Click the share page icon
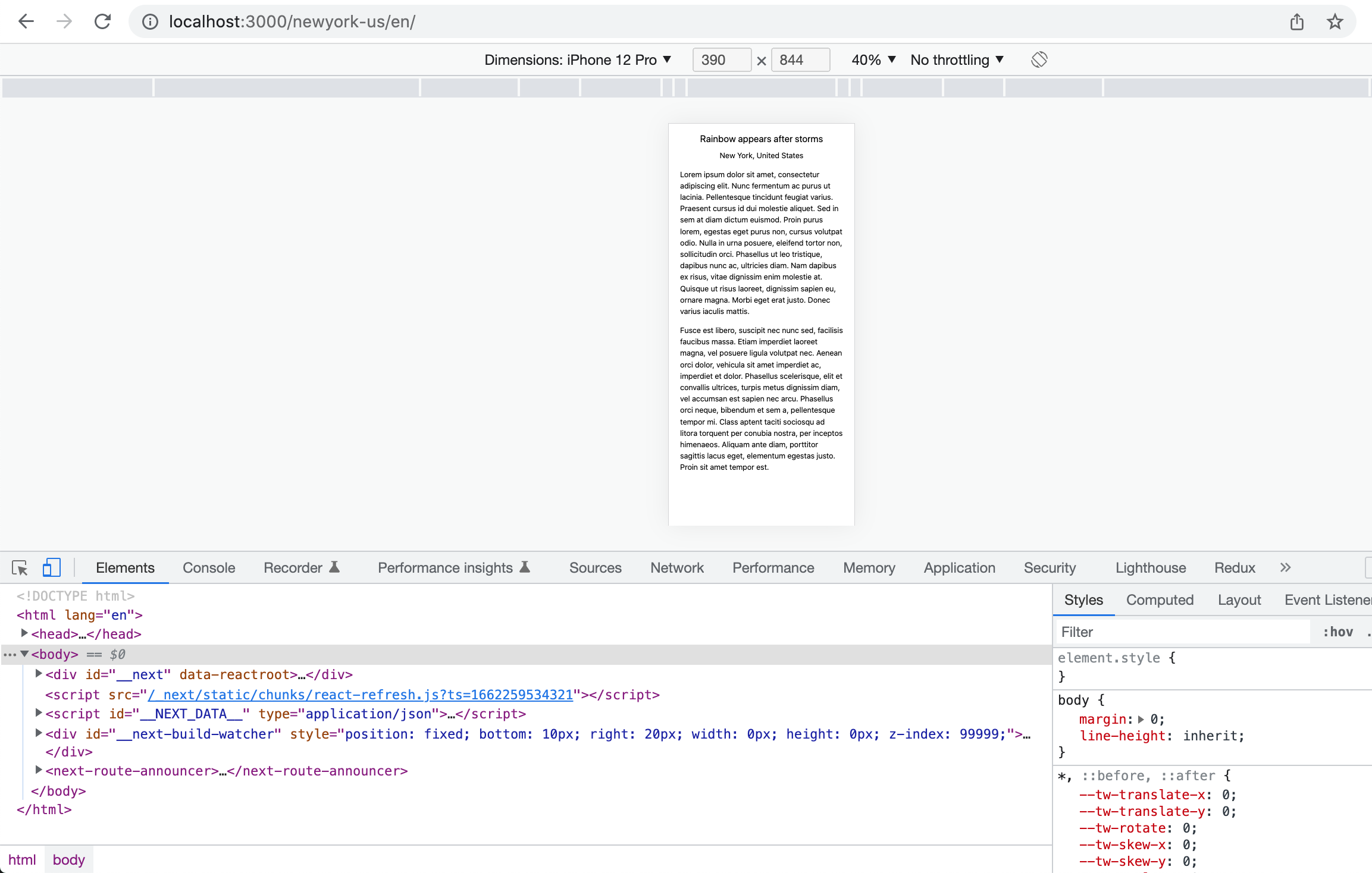The width and height of the screenshot is (1372, 873). (x=1297, y=22)
